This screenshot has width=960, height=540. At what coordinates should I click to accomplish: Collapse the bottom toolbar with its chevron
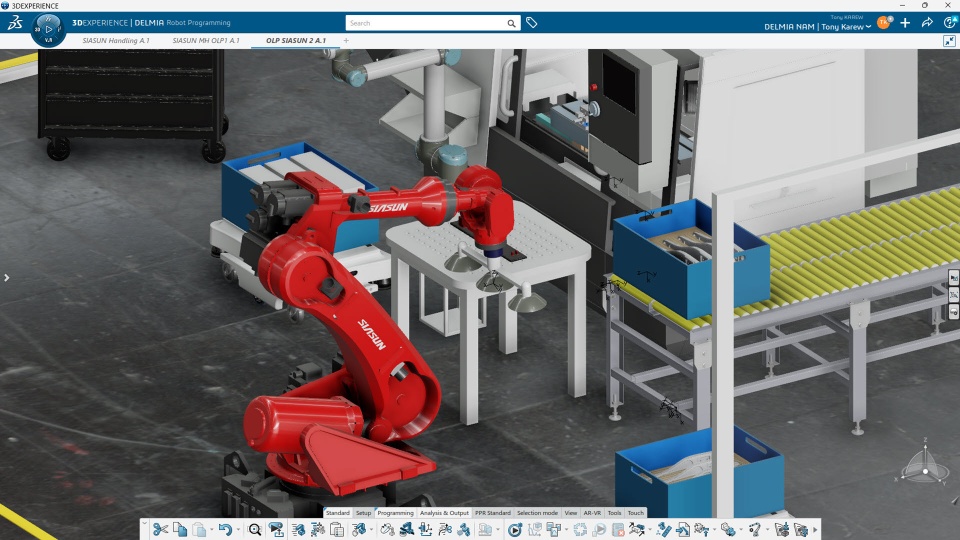pyautogui.click(x=144, y=524)
